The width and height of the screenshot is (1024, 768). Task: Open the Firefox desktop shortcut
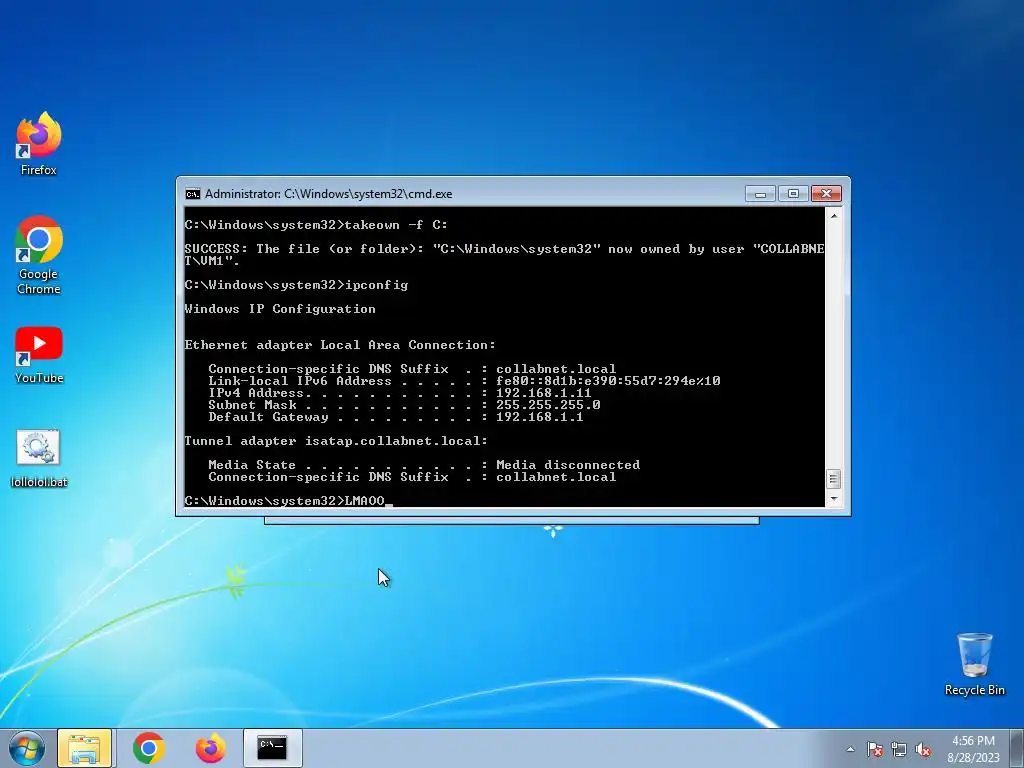click(x=39, y=144)
